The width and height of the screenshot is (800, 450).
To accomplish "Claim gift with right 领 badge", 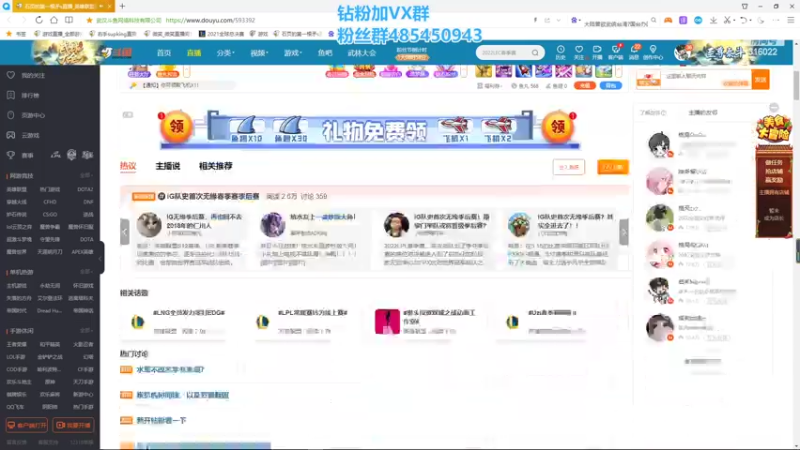I will (558, 127).
